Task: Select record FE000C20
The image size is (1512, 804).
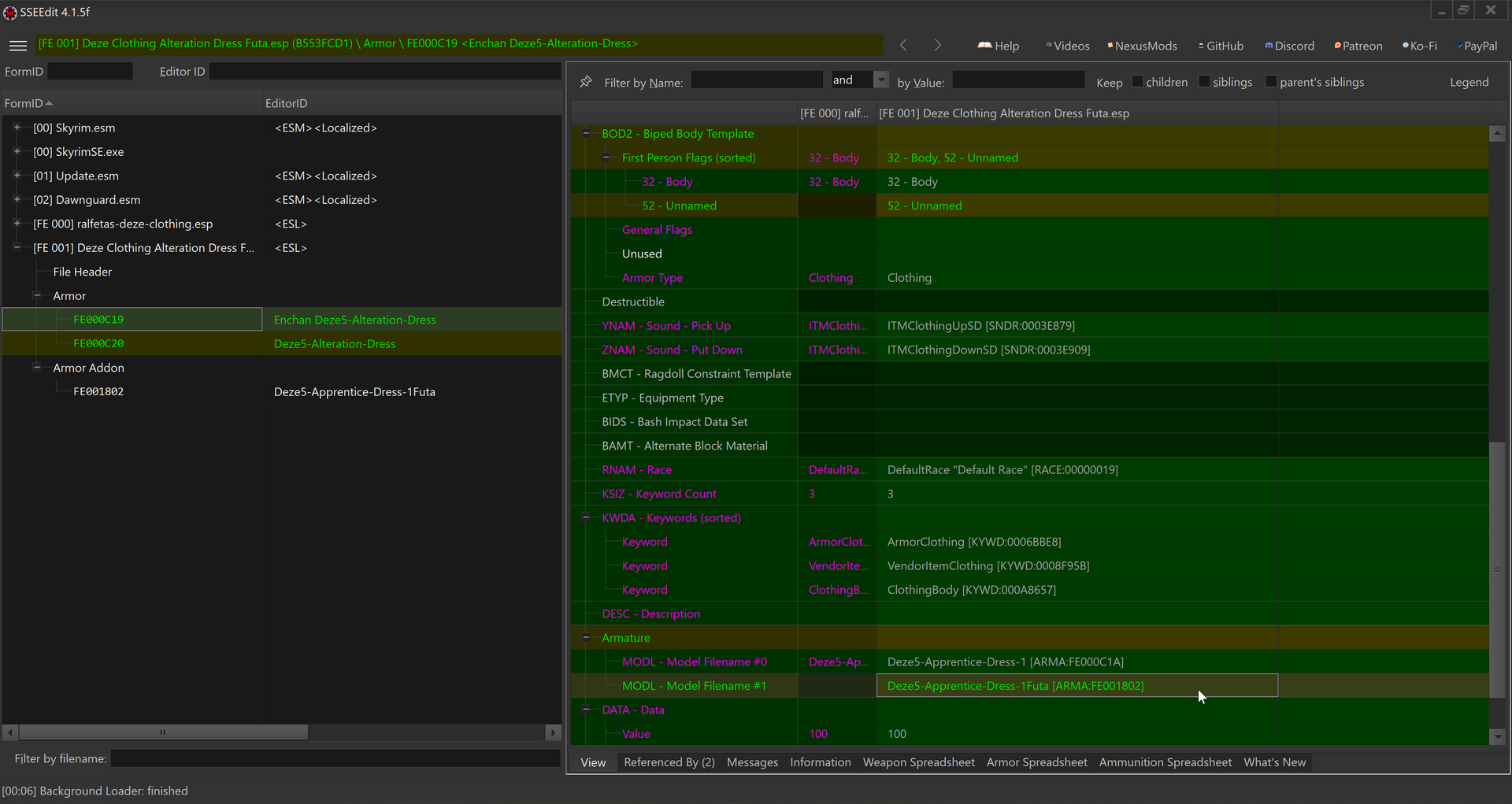Action: click(98, 343)
